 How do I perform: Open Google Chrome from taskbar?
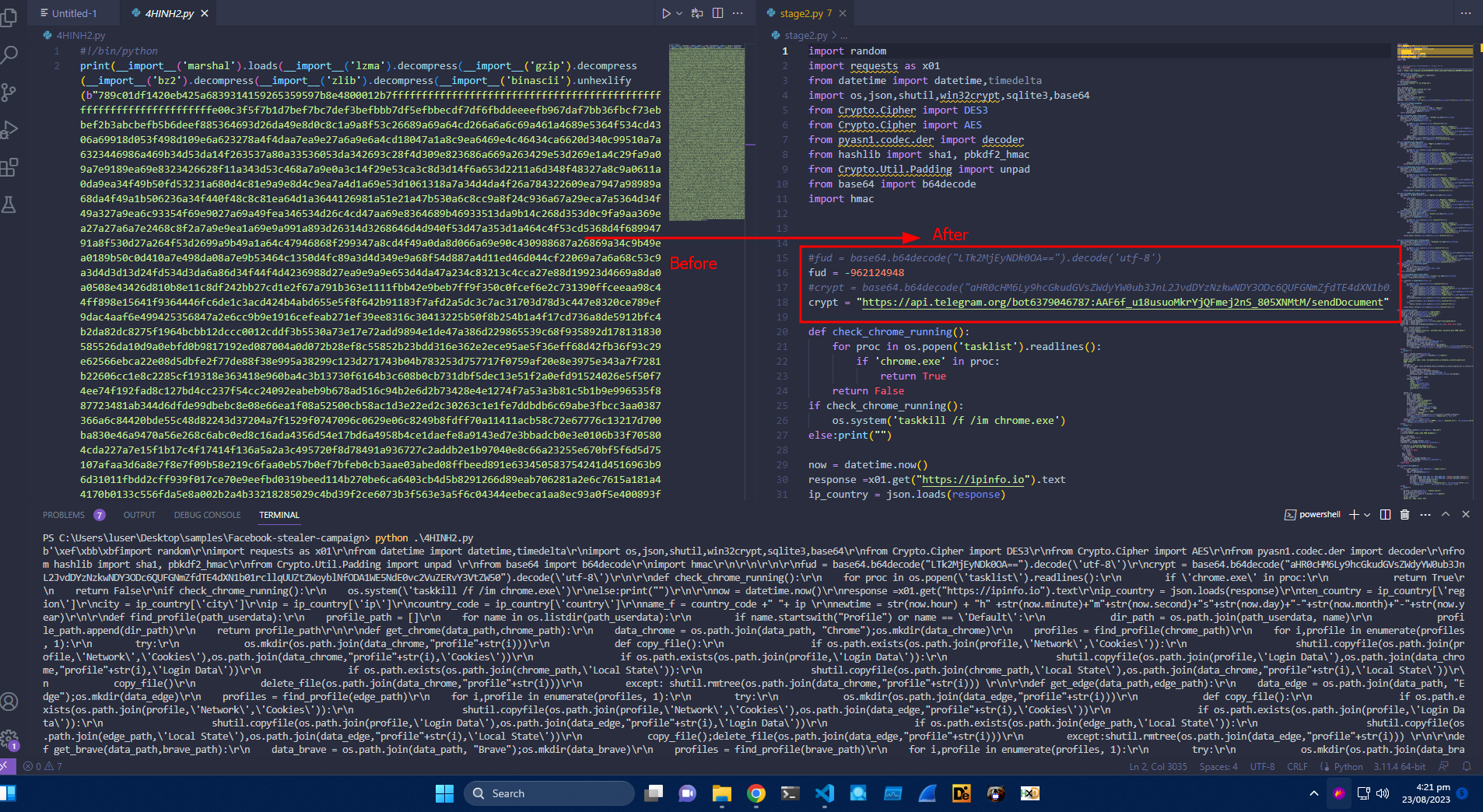pos(756,793)
